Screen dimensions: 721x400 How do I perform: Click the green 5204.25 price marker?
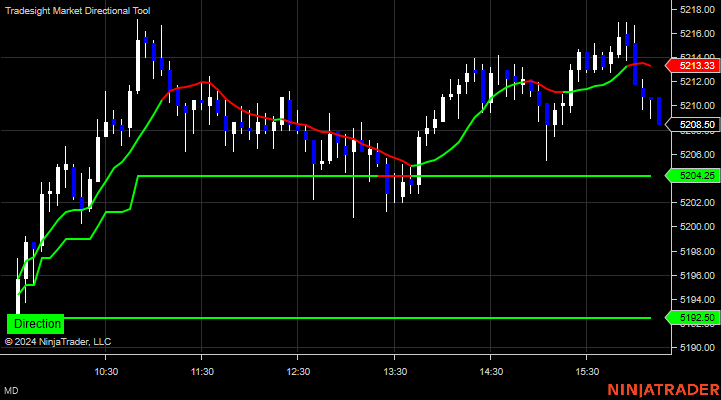[x=693, y=176]
